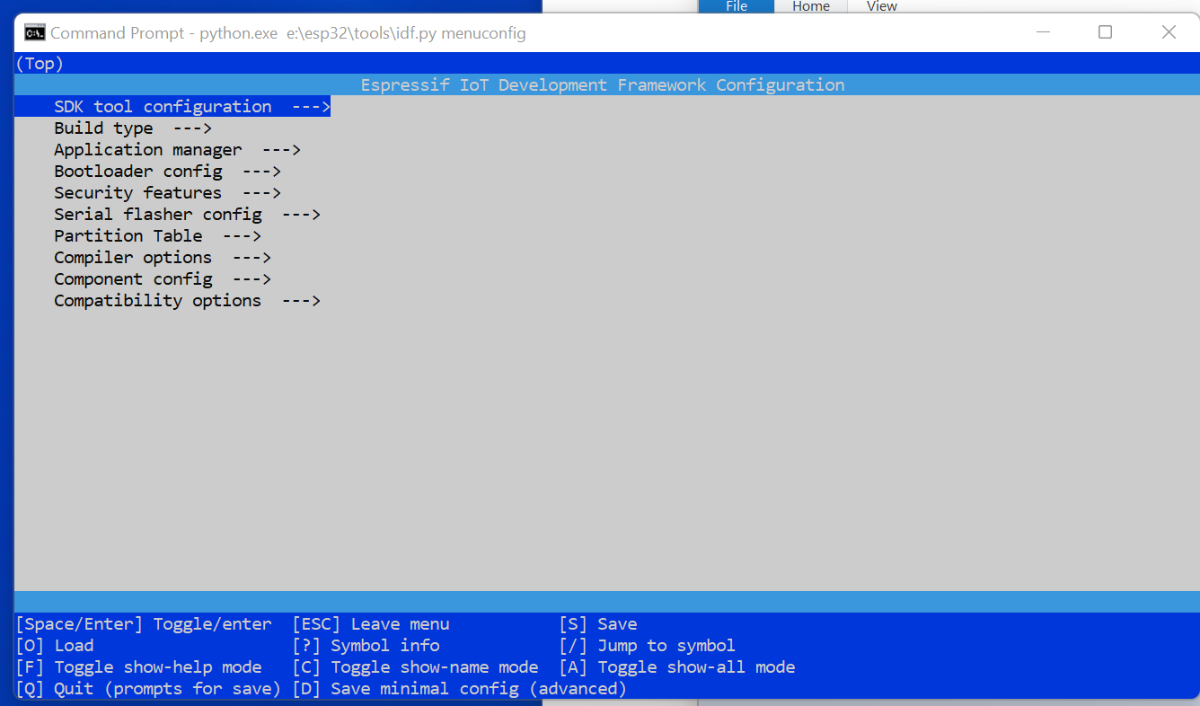Select Compiler options entry
The image size is (1200, 706).
pos(133,258)
